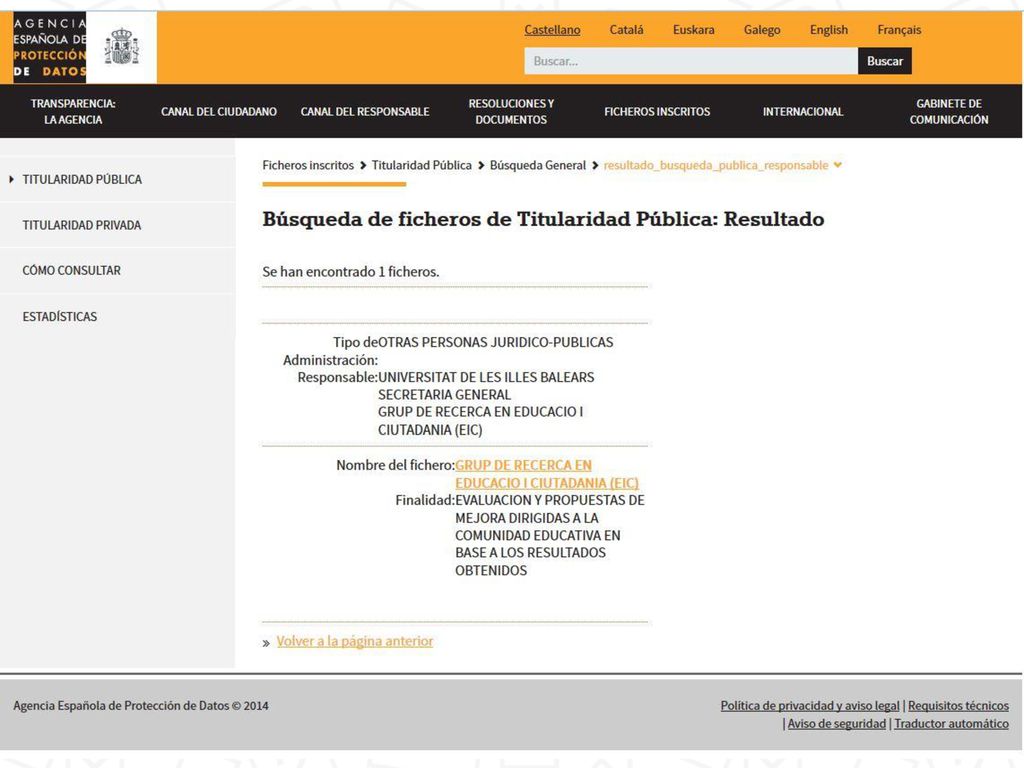Open the Canal del Responsable menu

[x=365, y=112]
